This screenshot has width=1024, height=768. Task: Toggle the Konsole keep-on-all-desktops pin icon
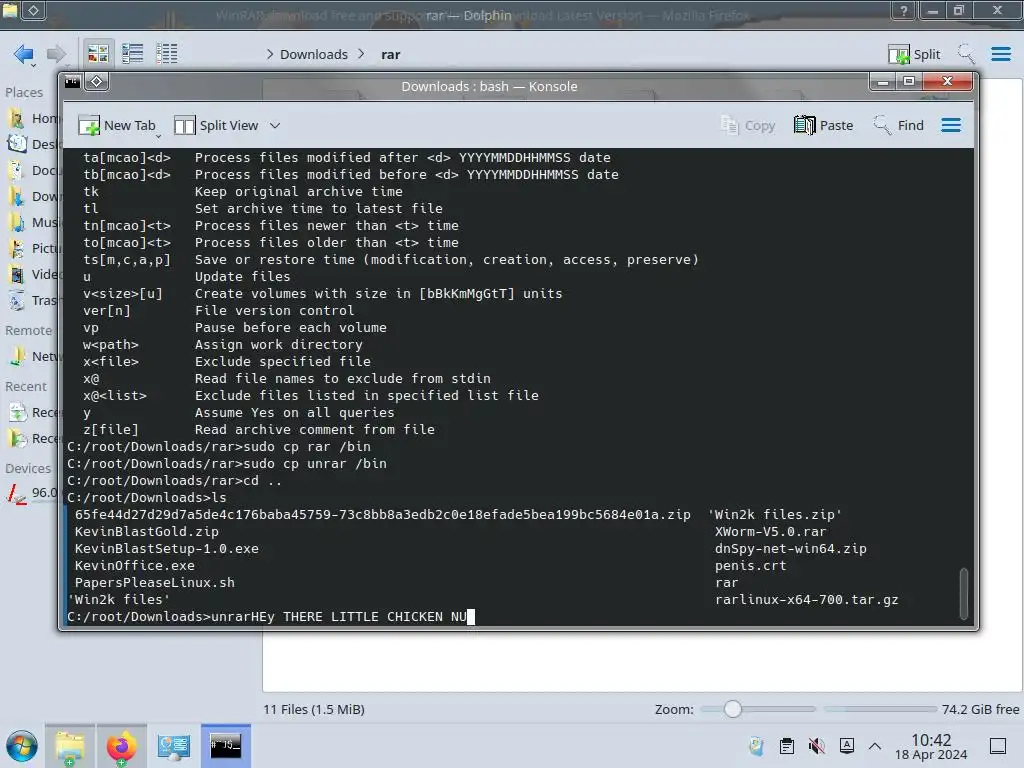click(97, 82)
